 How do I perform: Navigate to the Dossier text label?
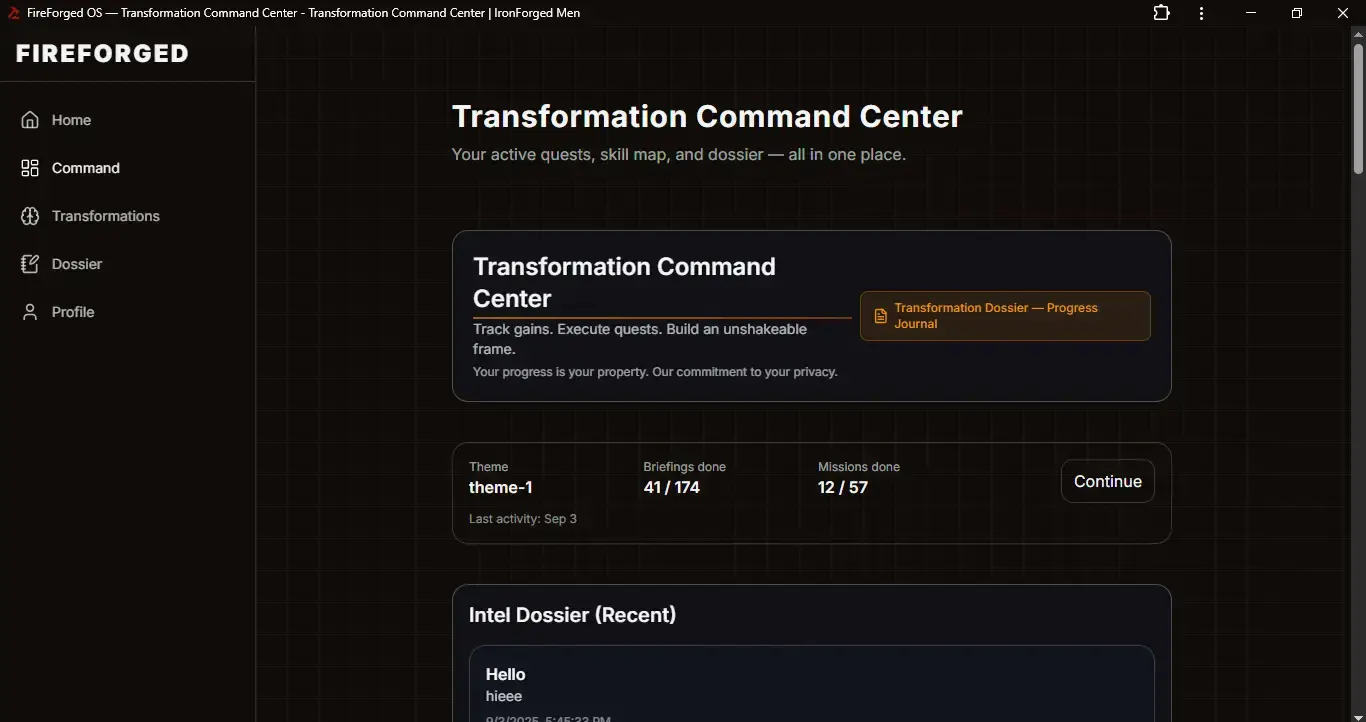click(x=77, y=264)
